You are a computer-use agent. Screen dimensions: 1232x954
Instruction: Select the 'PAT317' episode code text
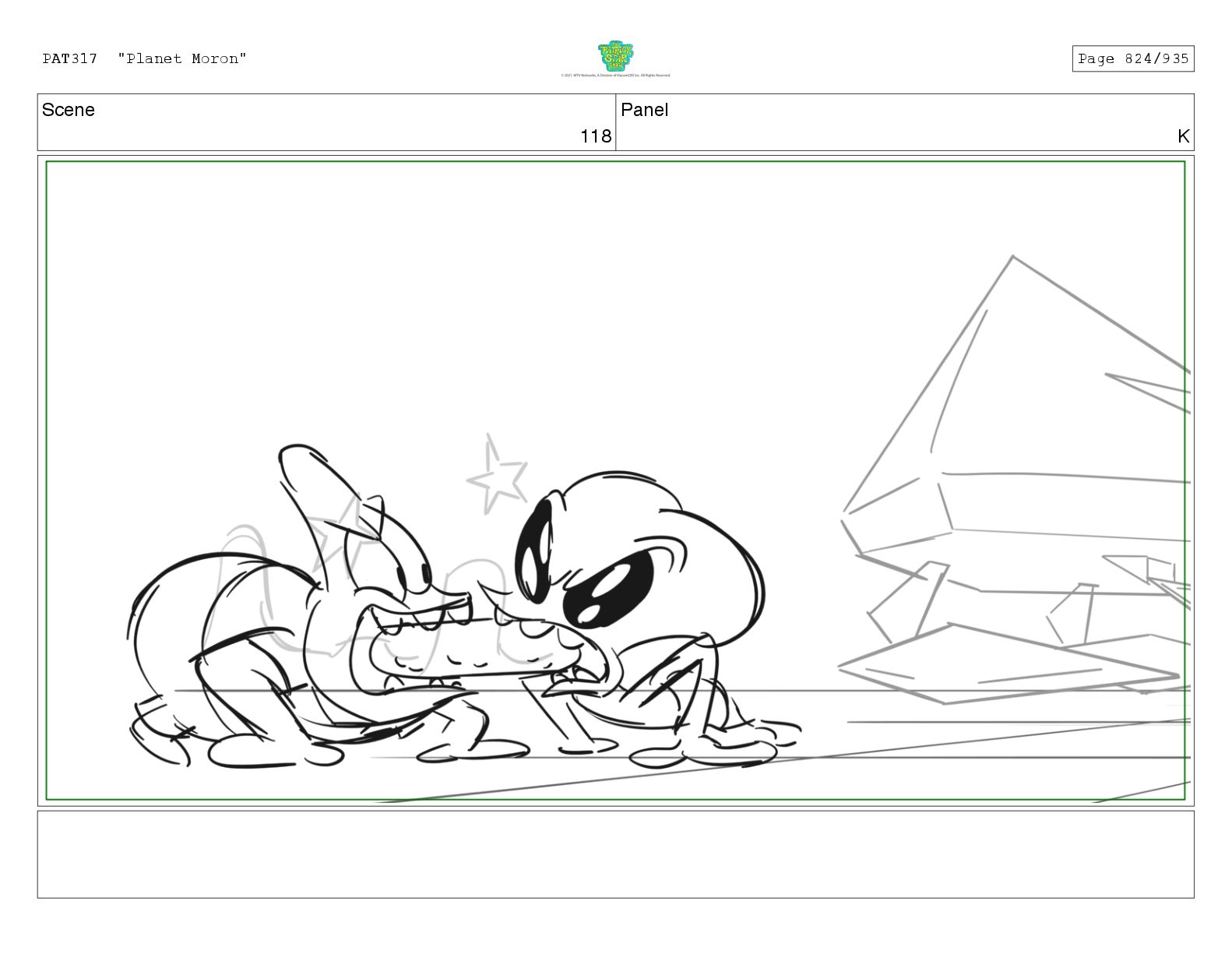70,58
